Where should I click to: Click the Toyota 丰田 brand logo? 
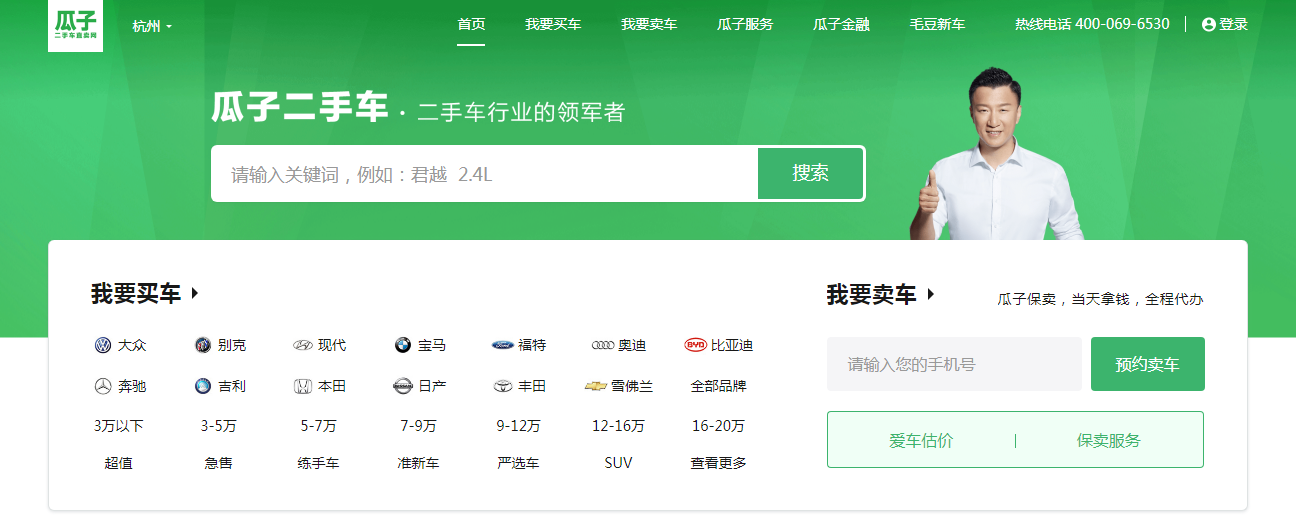click(x=503, y=386)
